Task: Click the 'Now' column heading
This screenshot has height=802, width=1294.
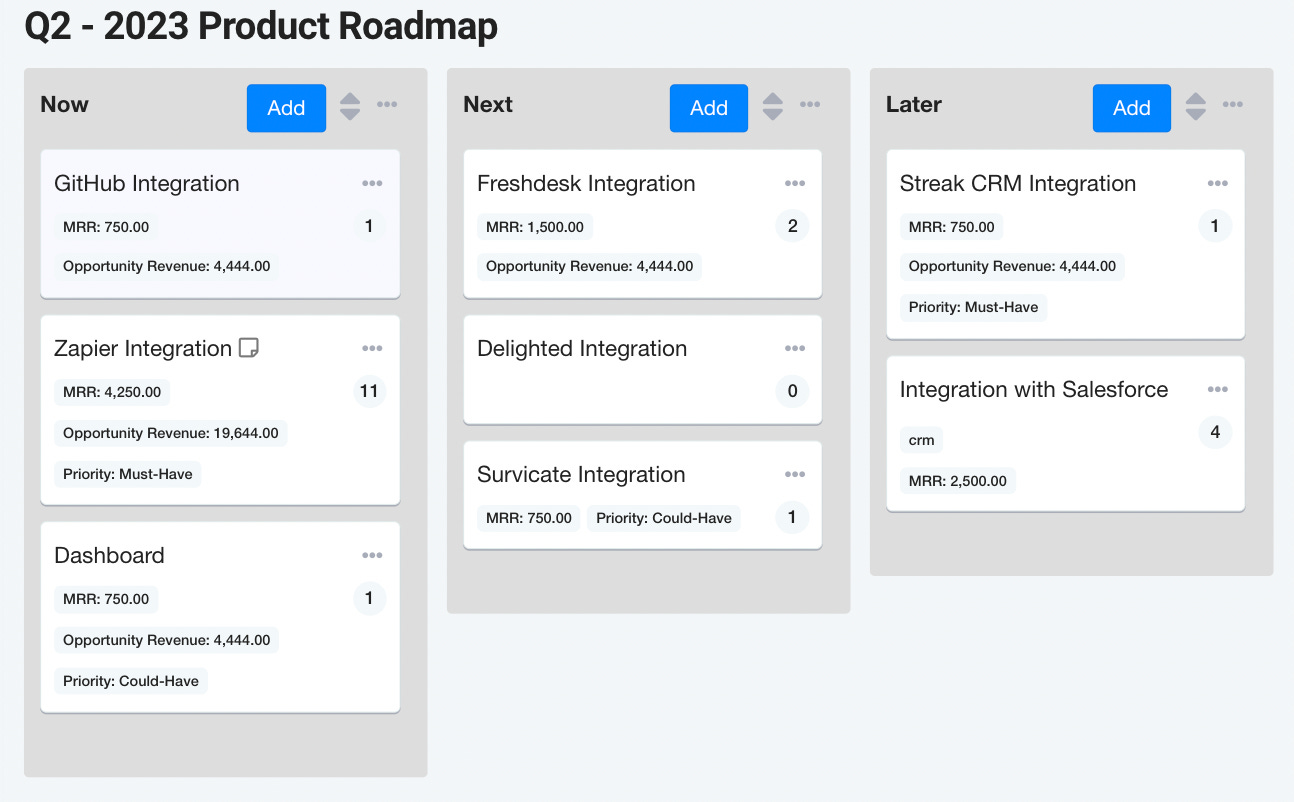Action: tap(64, 104)
